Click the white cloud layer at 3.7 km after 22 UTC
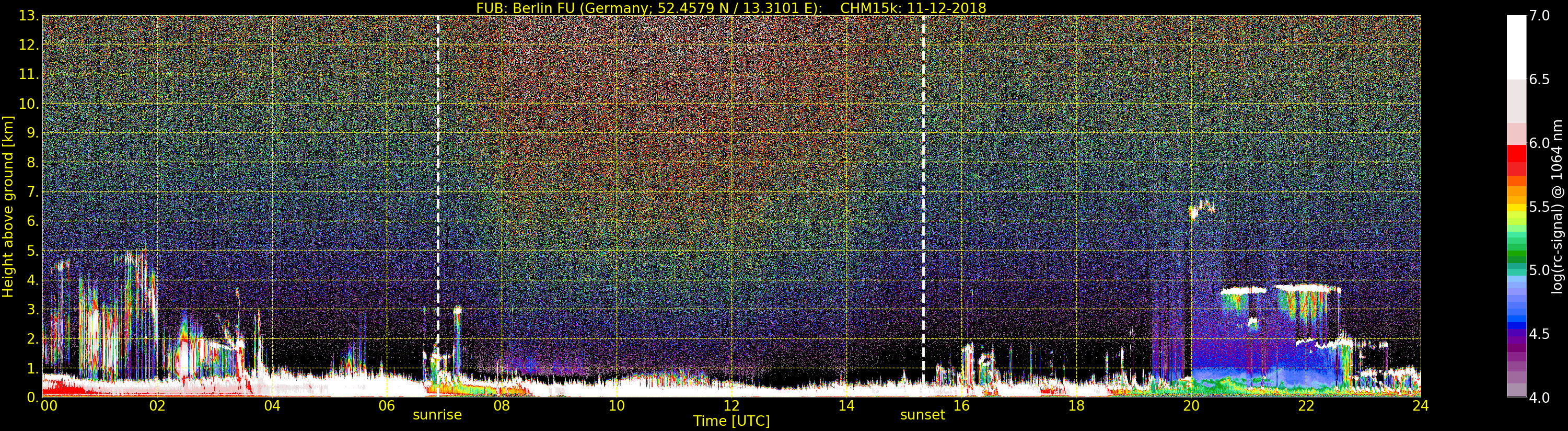This screenshot has width=1568, height=431. tap(1307, 288)
